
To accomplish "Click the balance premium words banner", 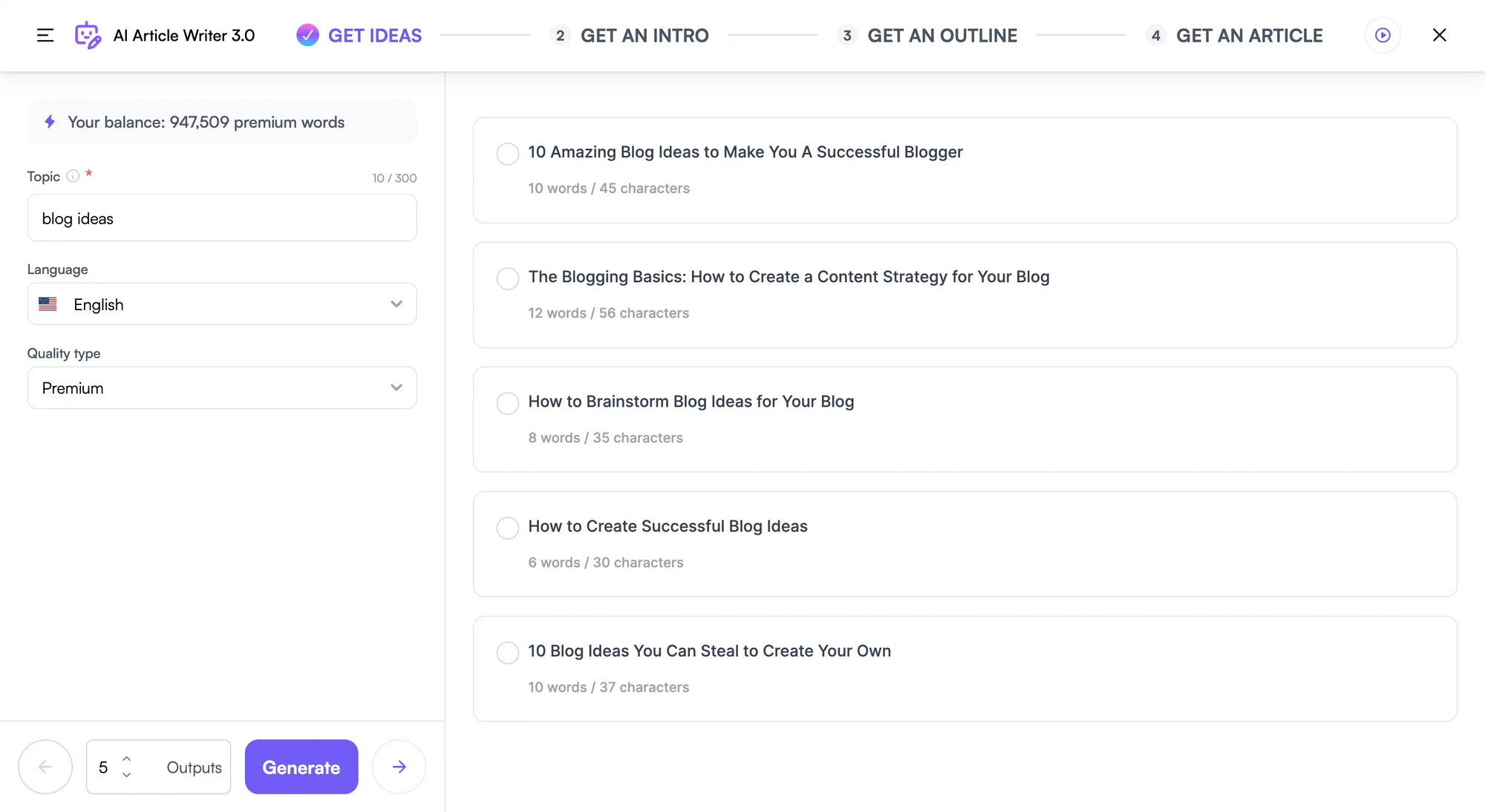I will 222,122.
